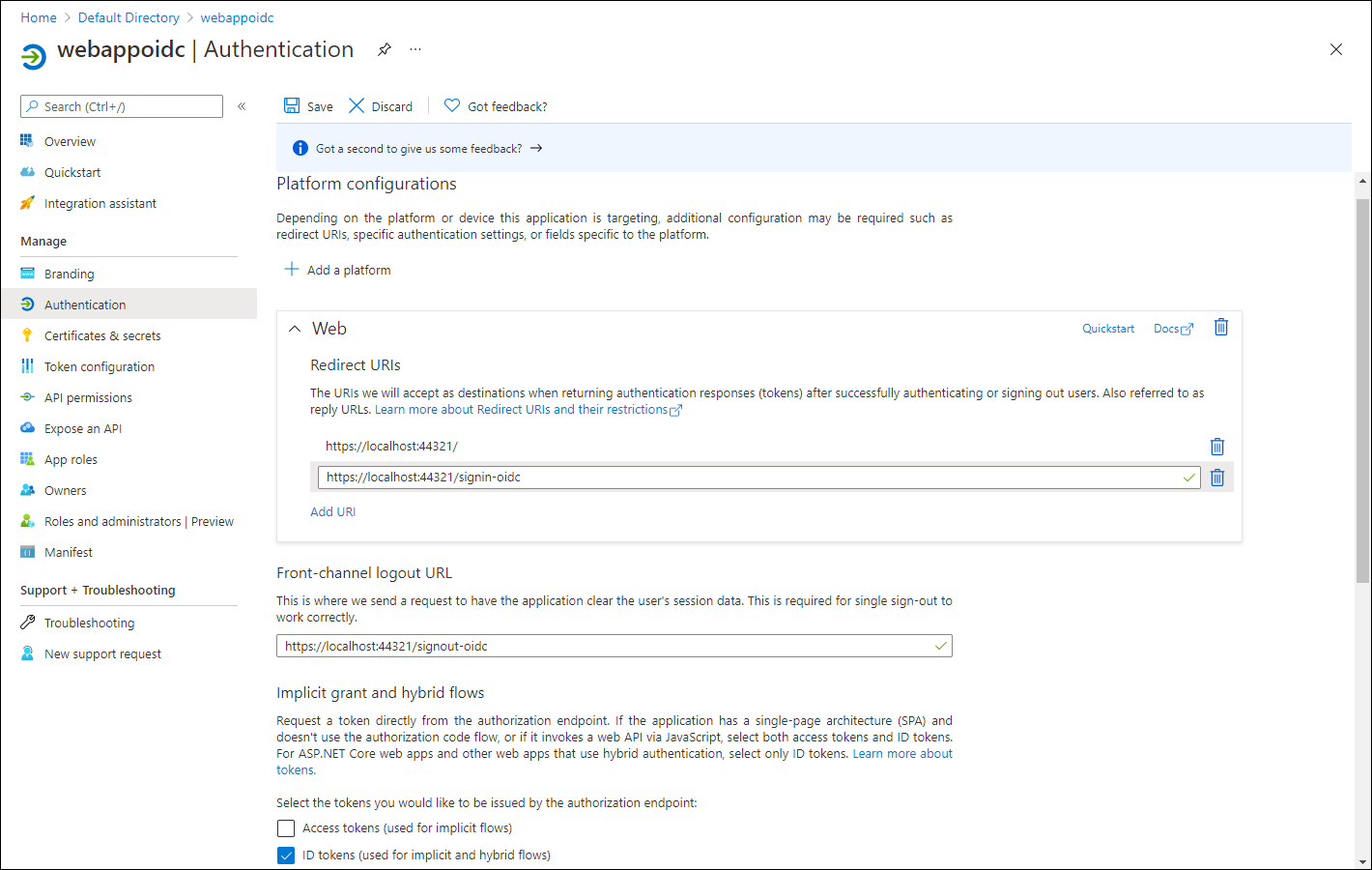
Task: Click the Branding icon in sidebar
Action: (x=27, y=274)
